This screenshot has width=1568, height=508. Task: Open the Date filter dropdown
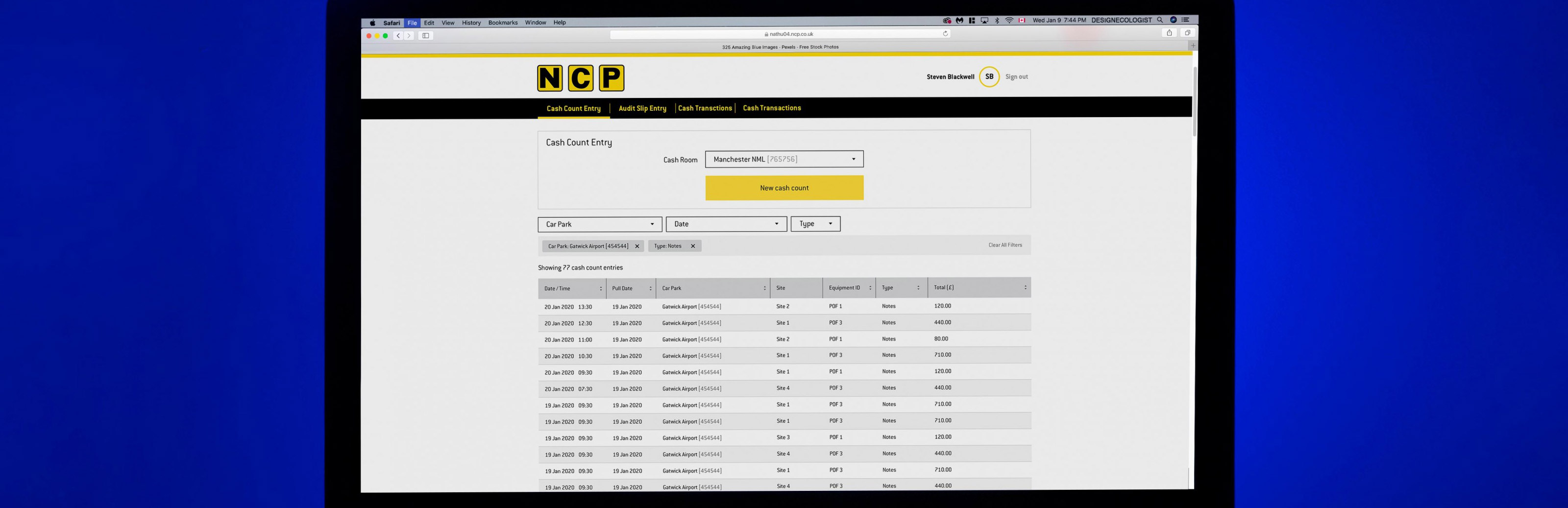click(x=726, y=224)
